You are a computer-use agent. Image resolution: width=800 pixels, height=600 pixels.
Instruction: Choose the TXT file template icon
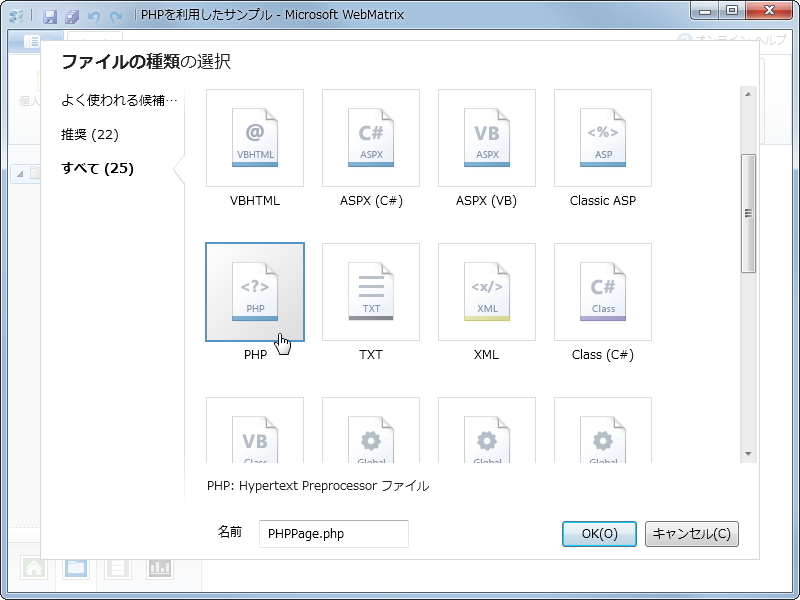371,290
